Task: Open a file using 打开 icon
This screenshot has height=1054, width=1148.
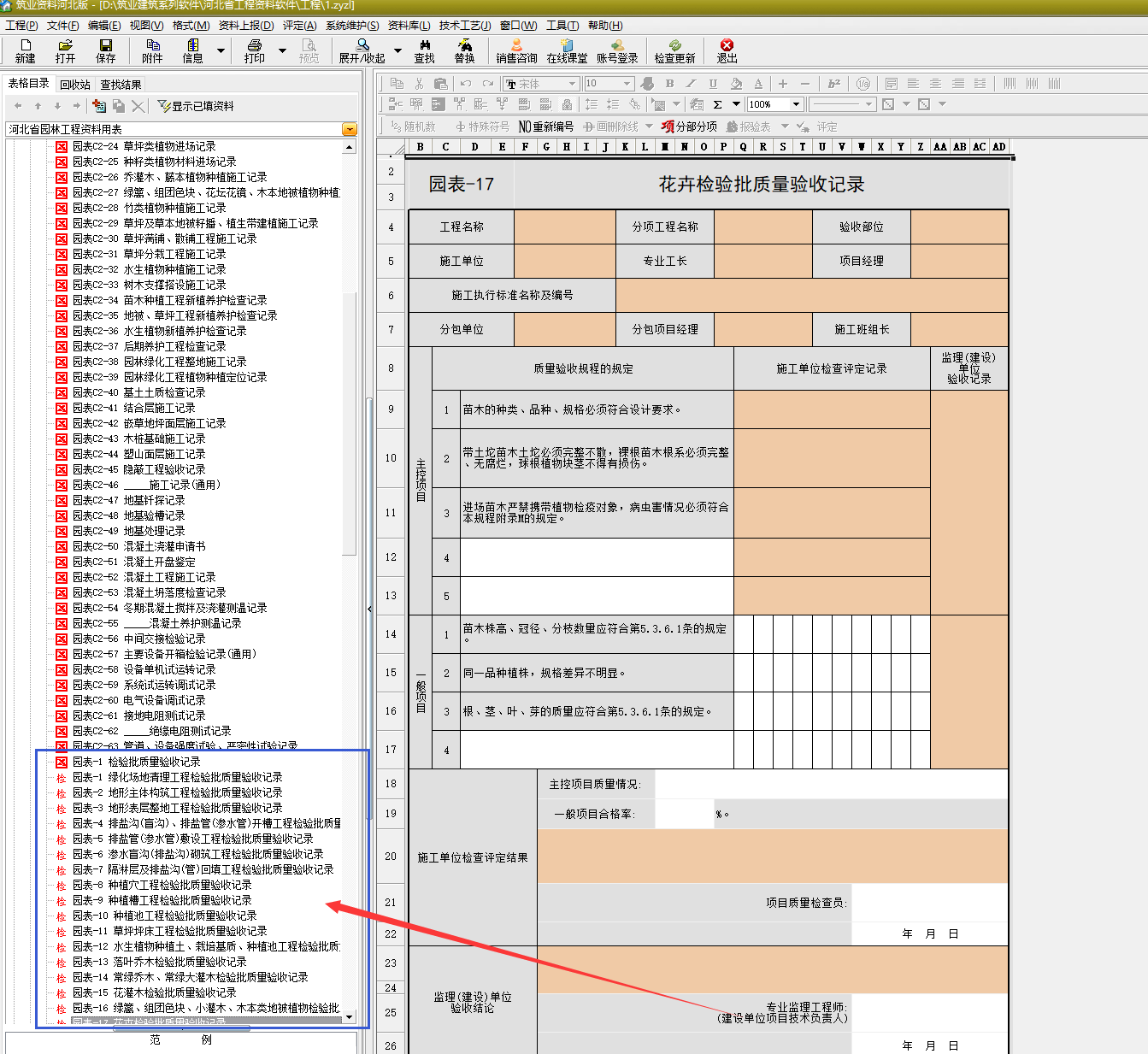Action: click(65, 50)
